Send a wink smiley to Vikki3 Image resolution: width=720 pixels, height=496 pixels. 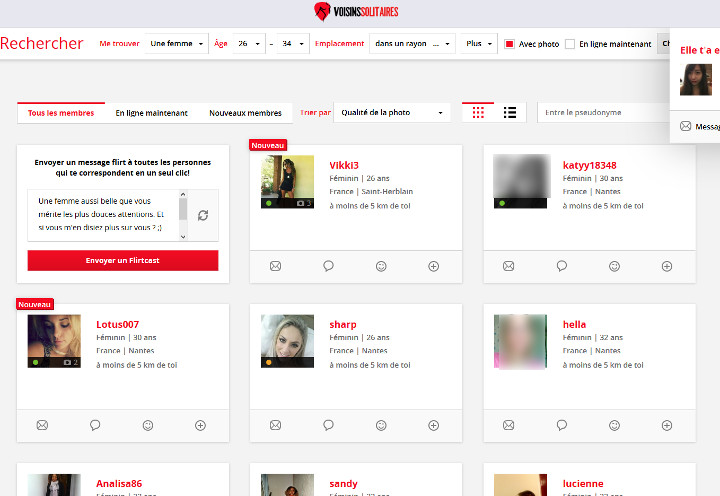coord(381,266)
